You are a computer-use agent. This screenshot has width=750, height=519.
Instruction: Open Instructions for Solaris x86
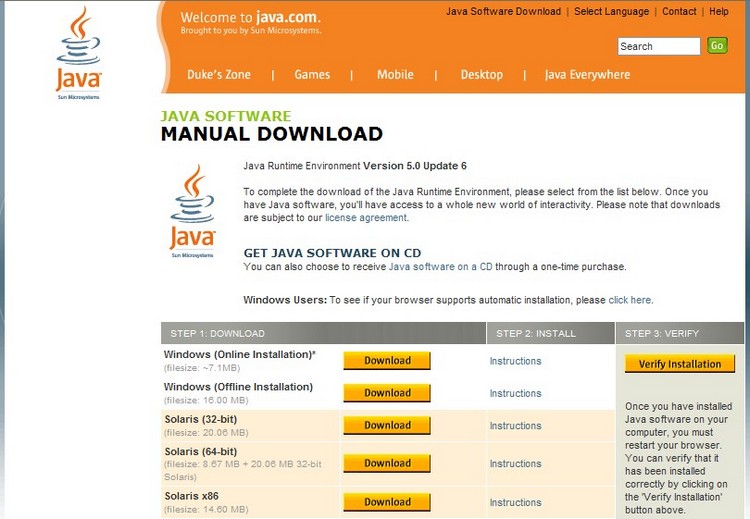[x=515, y=502]
